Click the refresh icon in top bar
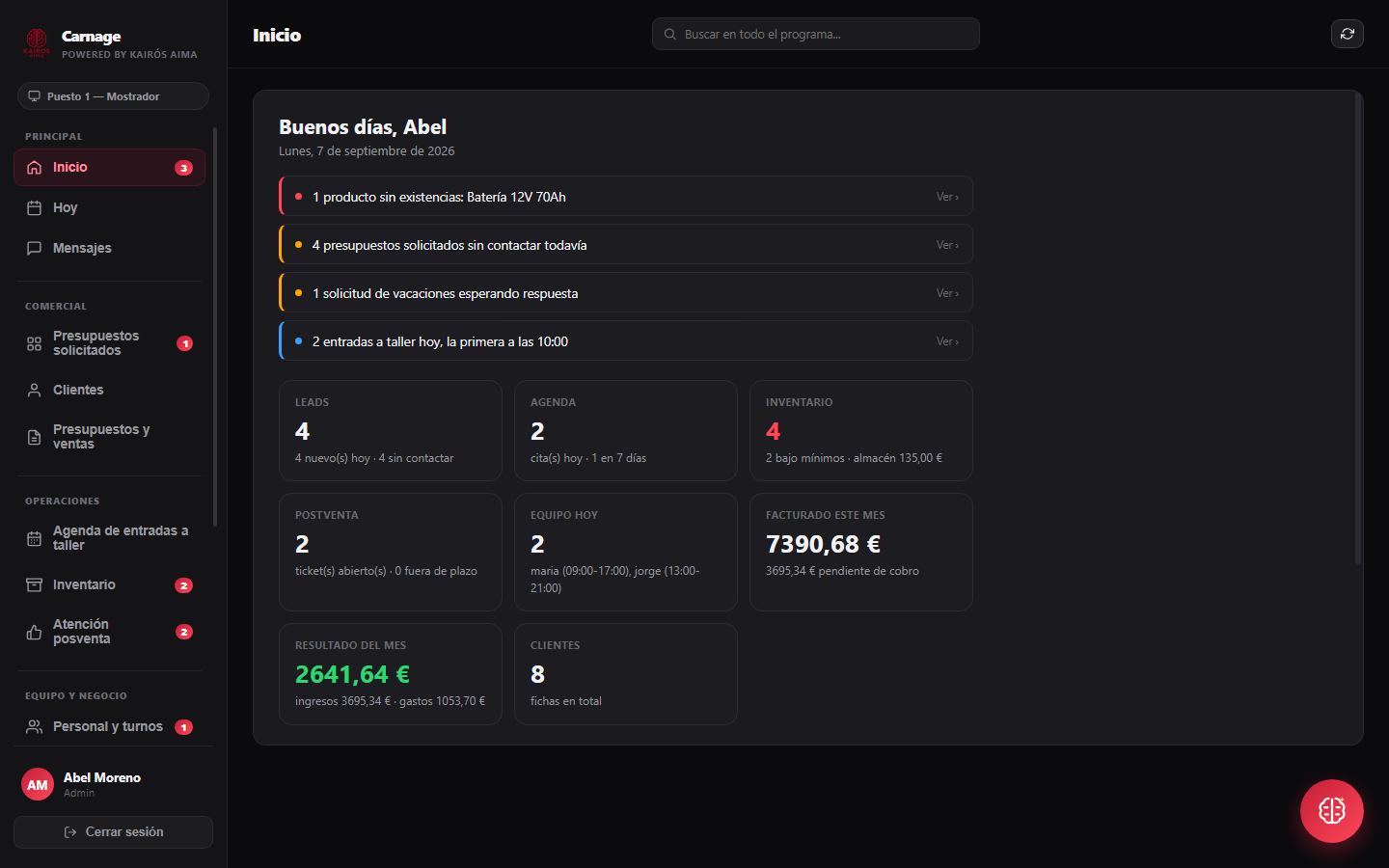This screenshot has width=1389, height=868. (x=1348, y=34)
